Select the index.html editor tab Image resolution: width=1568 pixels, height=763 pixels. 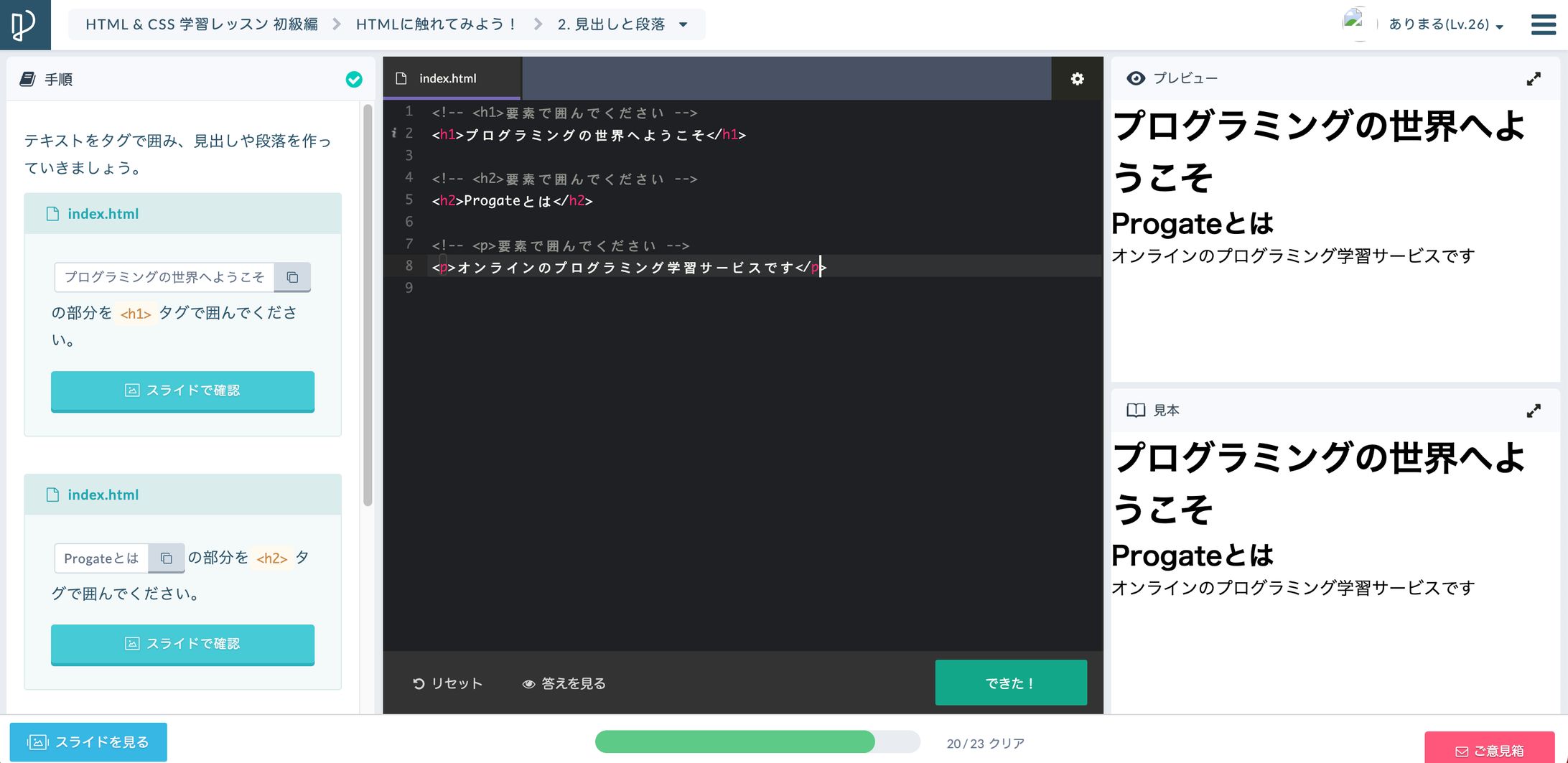tap(452, 78)
